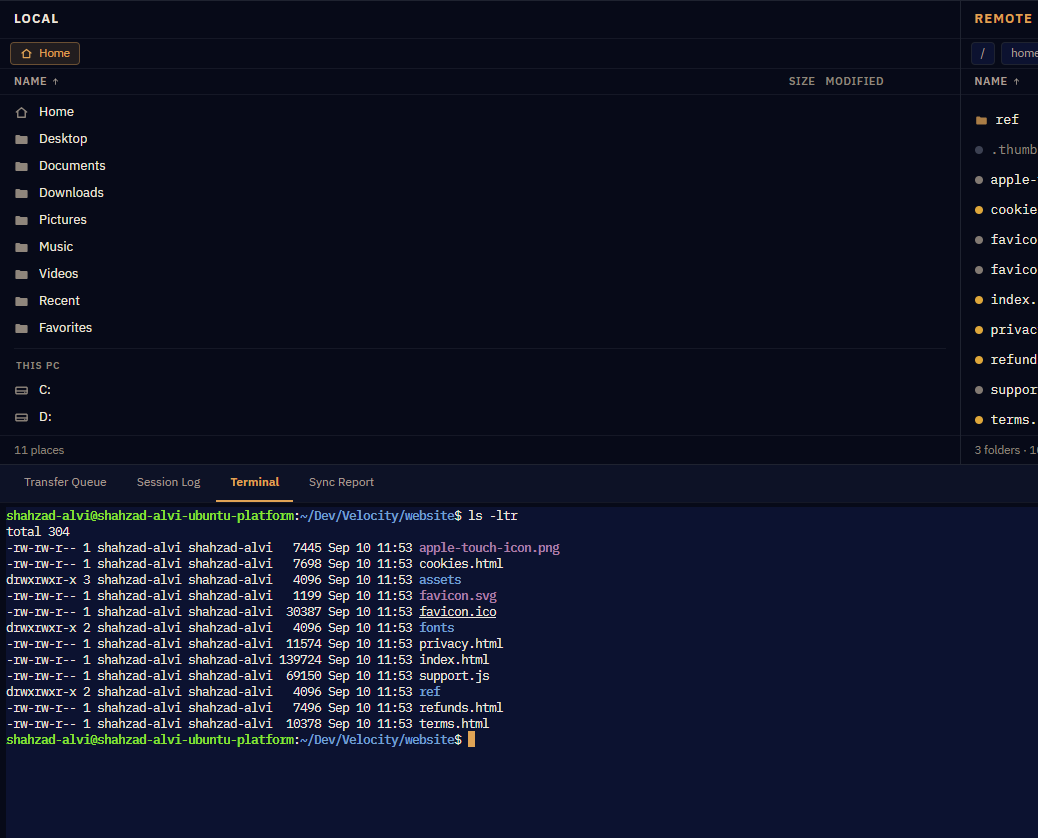Open the Sync Report tab
Viewport: 1038px width, 838px height.
click(342, 483)
